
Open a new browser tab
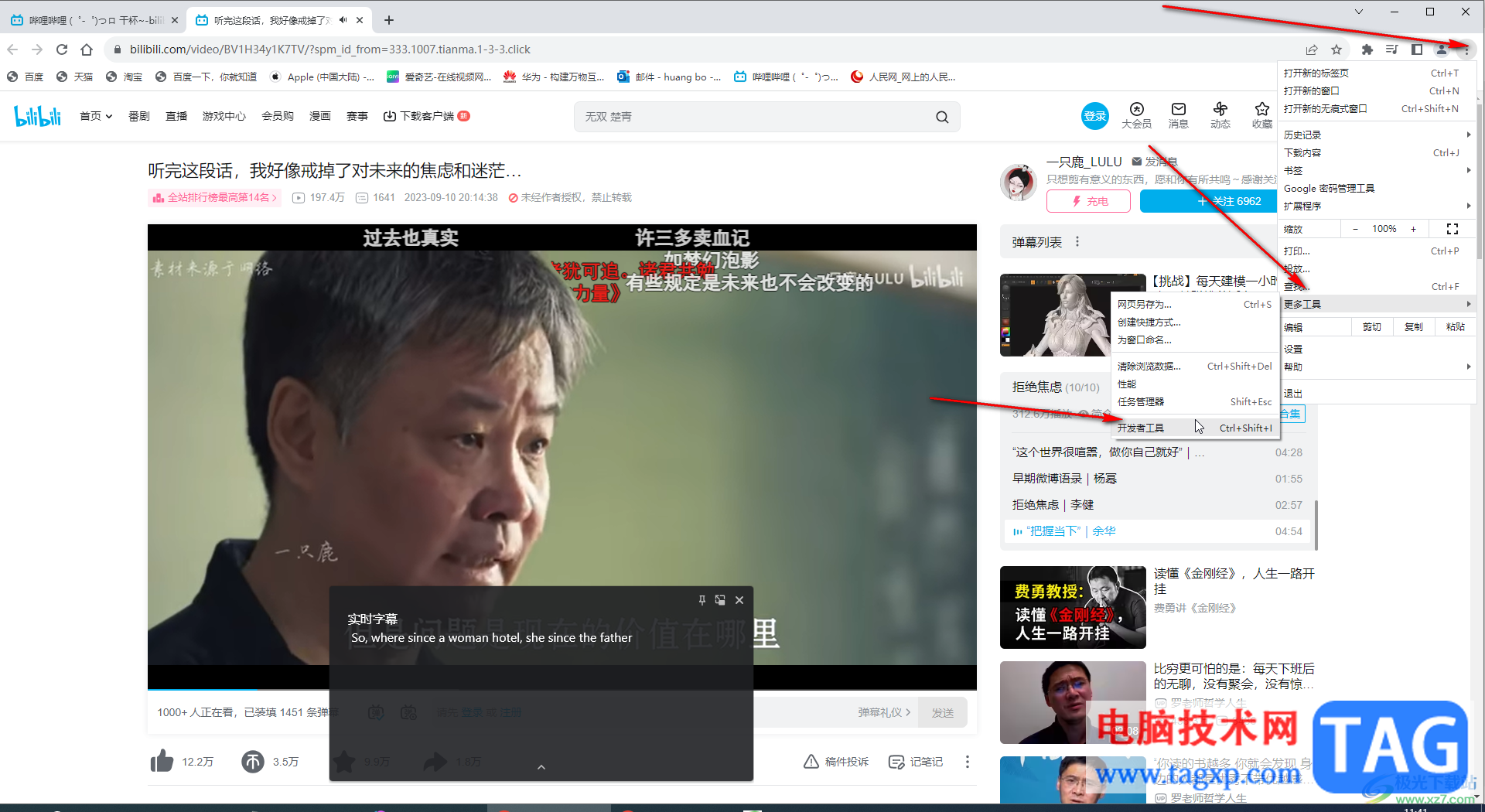coord(389,20)
